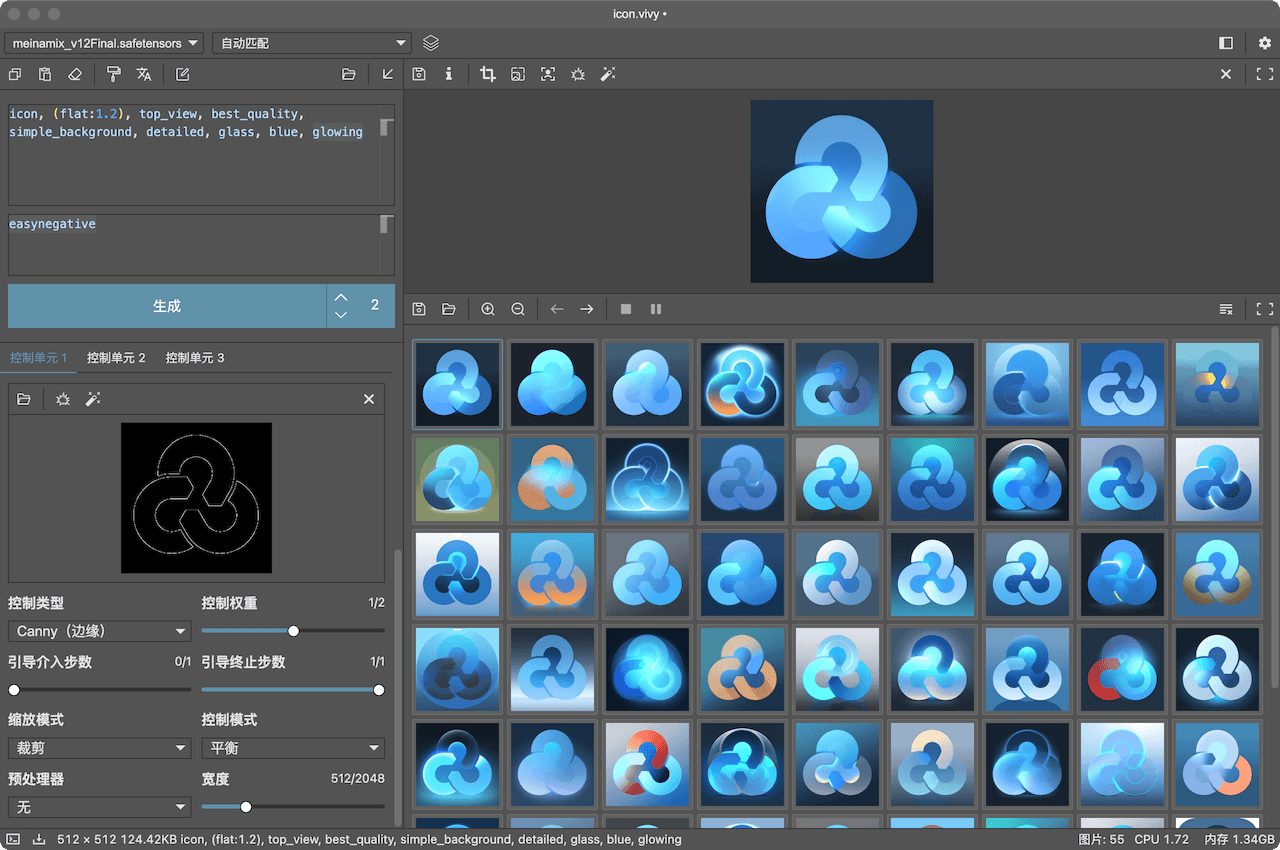The image size is (1280, 850).
Task: Open 缩放模式 裁剪 dropdown
Action: pos(99,748)
